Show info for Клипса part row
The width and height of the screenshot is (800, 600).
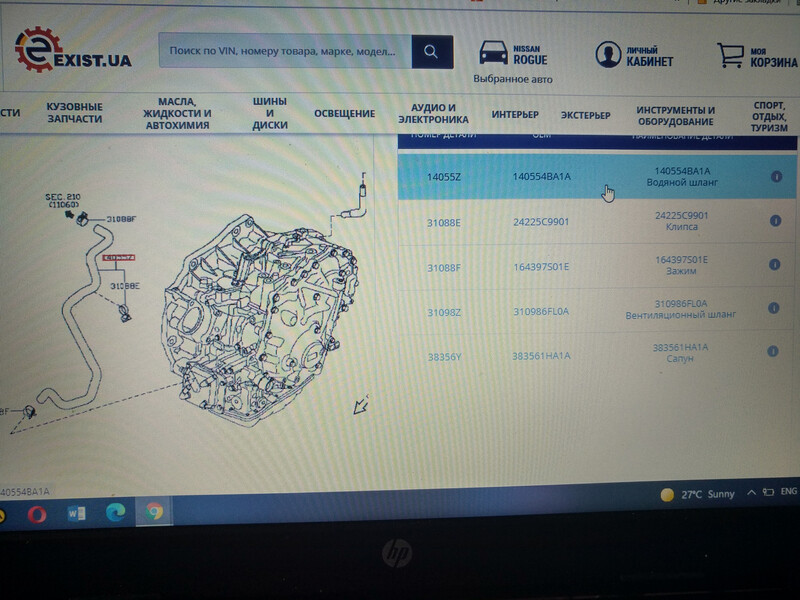(776, 221)
